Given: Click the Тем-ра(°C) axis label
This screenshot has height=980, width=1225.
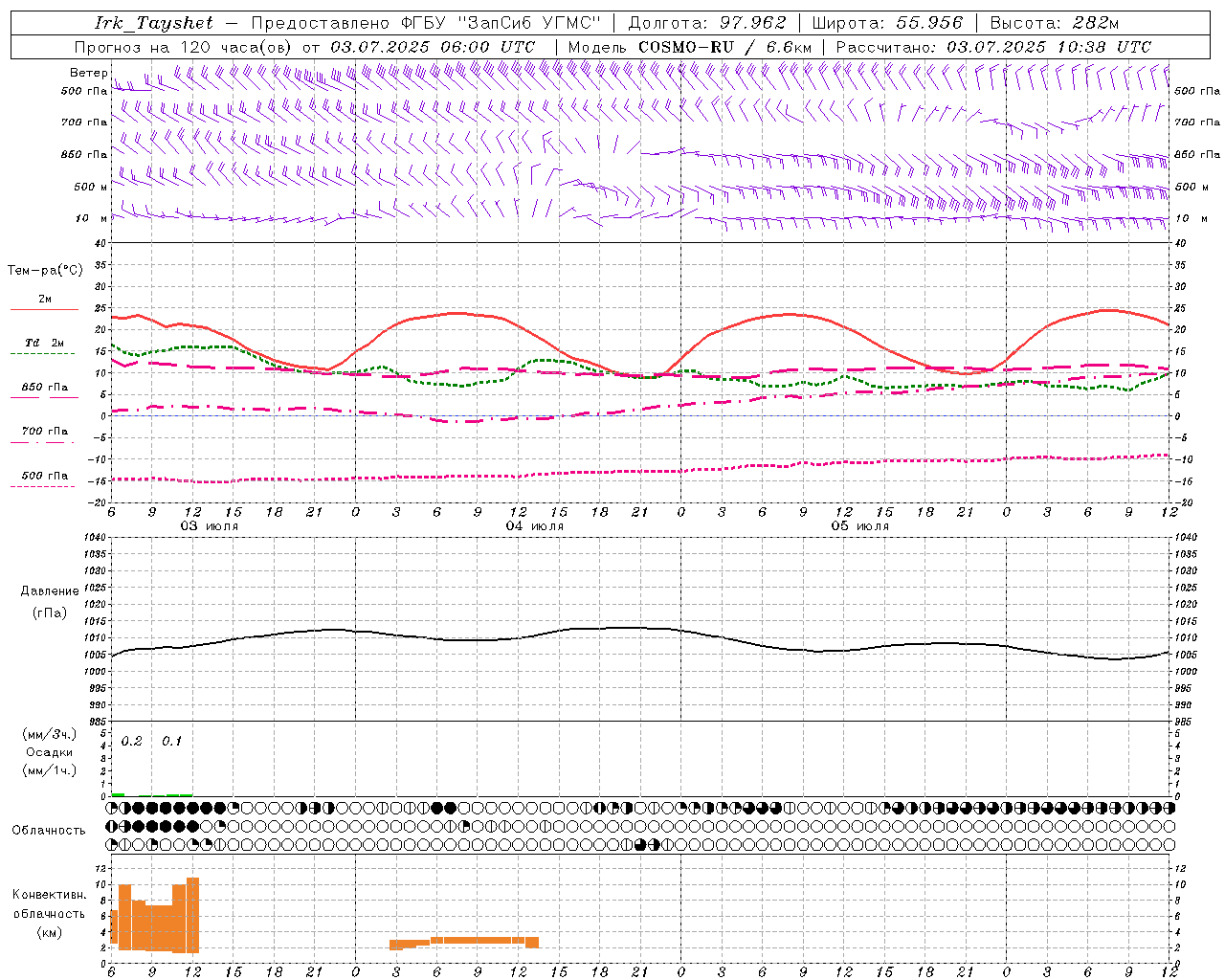Looking at the screenshot, I should point(45,271).
